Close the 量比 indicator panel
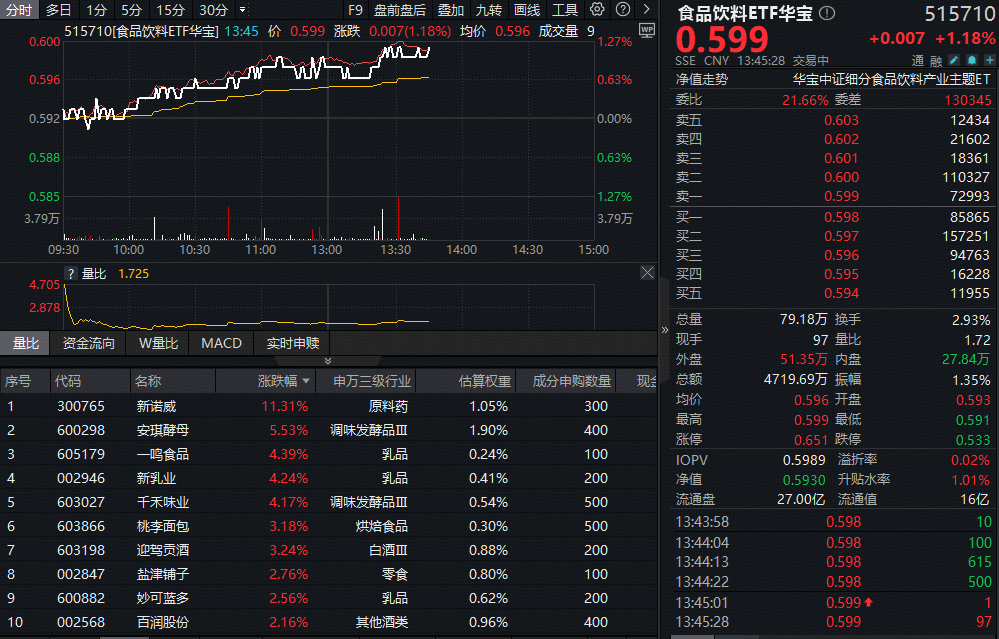999x639 pixels. (x=647, y=271)
